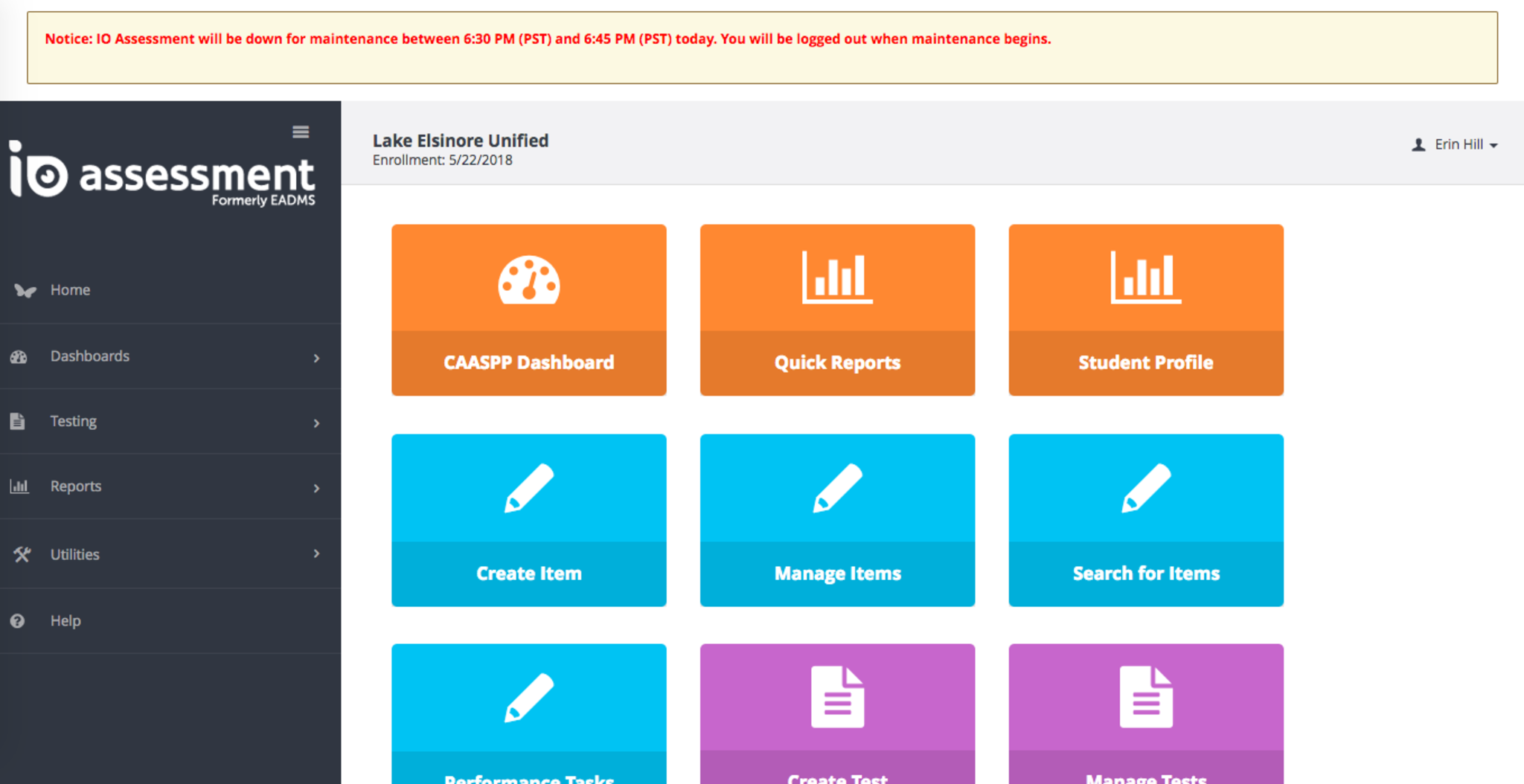Open the Performance Tasks tile

coord(528,714)
